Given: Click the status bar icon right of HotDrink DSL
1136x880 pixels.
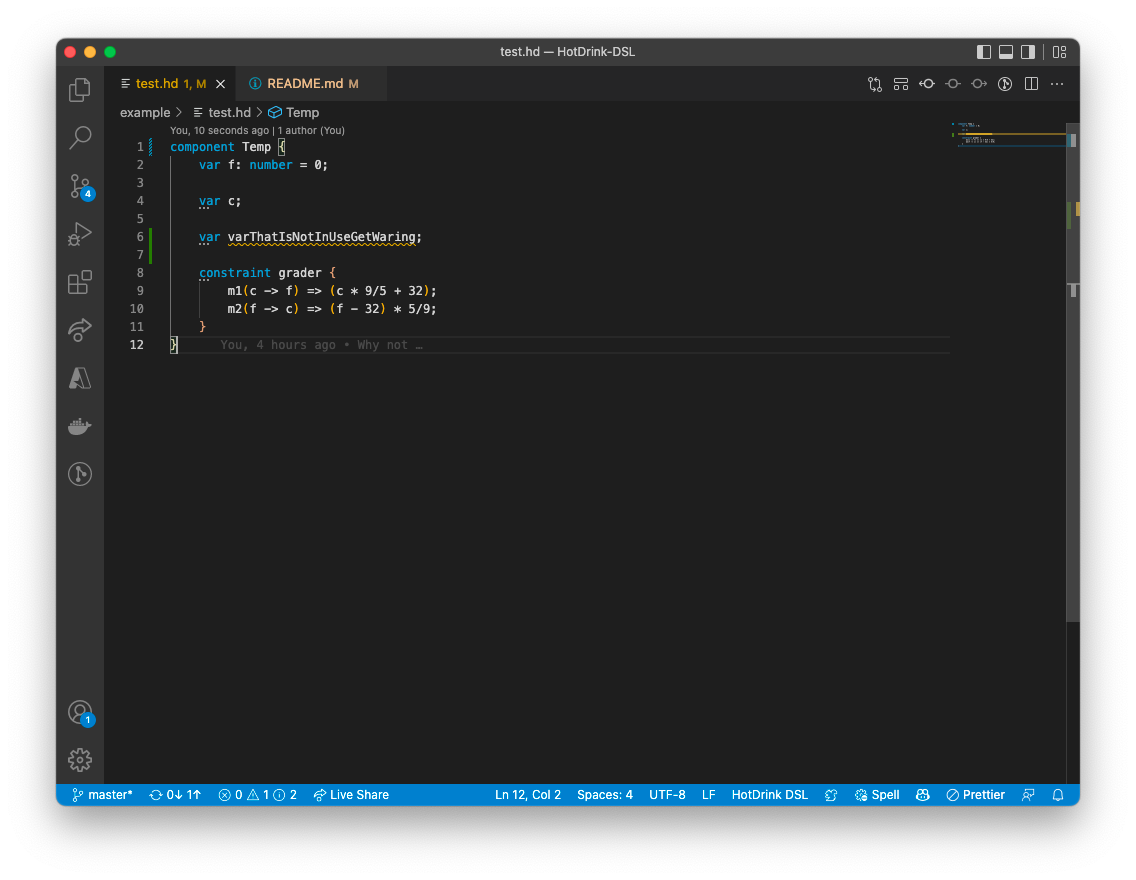Looking at the screenshot, I should (x=831, y=795).
